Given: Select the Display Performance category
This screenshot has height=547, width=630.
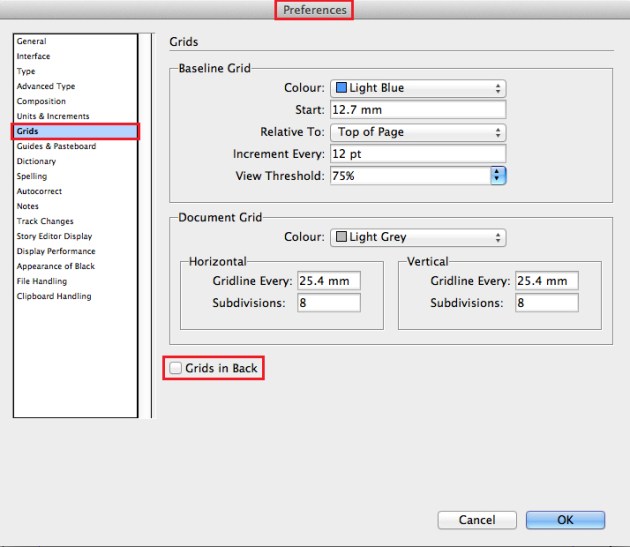Looking at the screenshot, I should pos(56,251).
